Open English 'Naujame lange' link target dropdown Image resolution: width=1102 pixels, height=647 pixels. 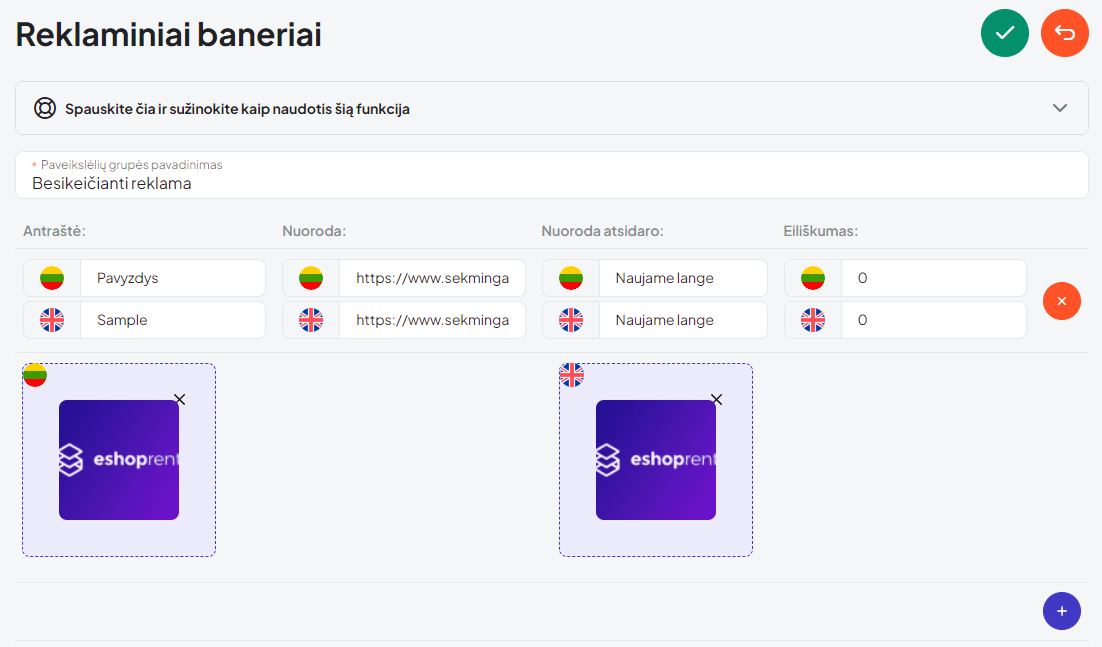tap(683, 320)
